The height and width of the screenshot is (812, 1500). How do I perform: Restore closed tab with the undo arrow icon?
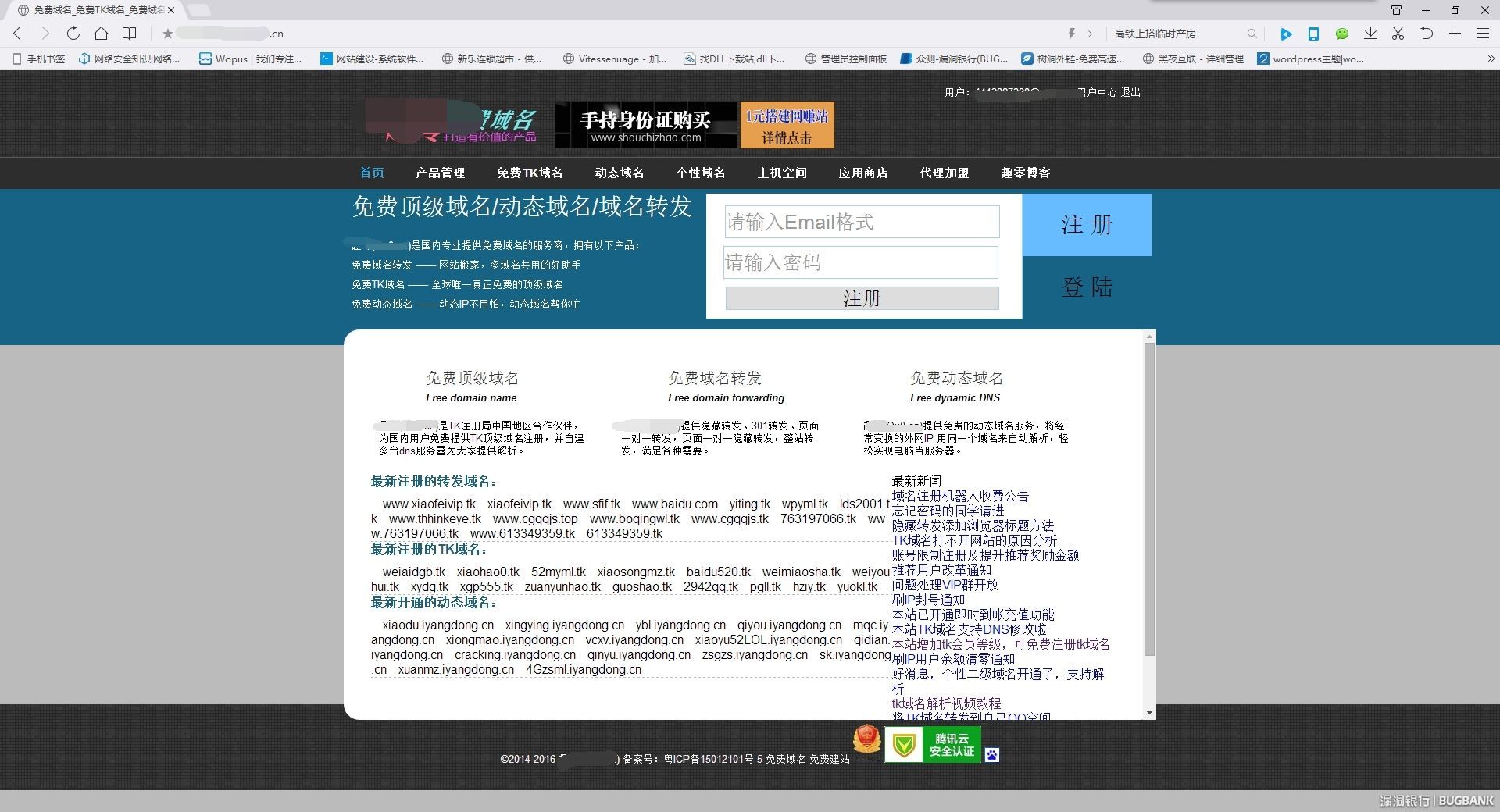point(1427,34)
